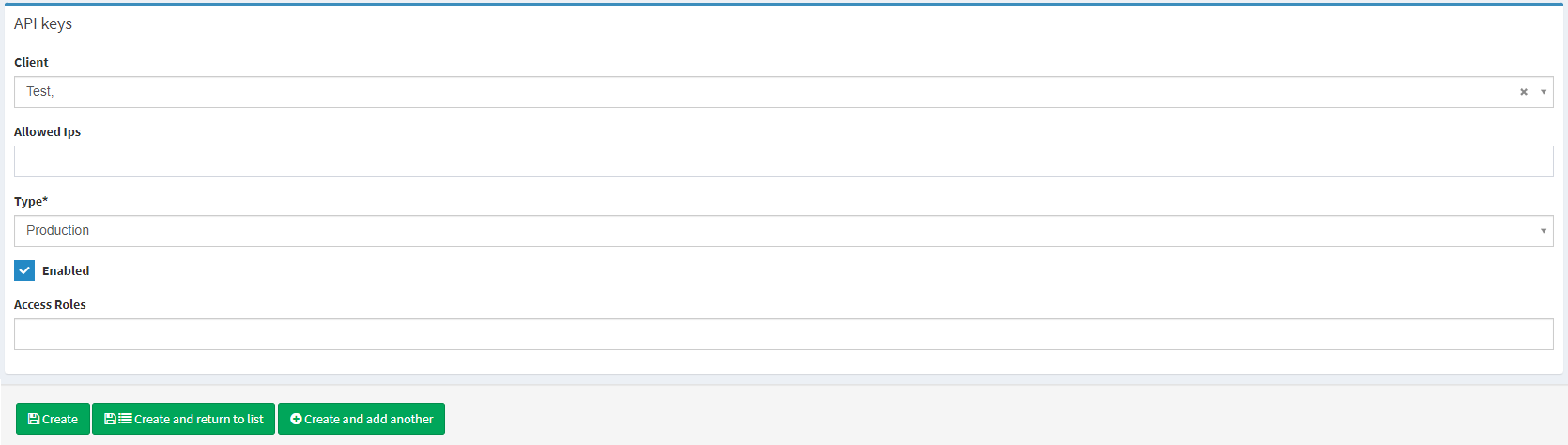
Task: Toggle the Enabled checkbox
Action: 24,270
